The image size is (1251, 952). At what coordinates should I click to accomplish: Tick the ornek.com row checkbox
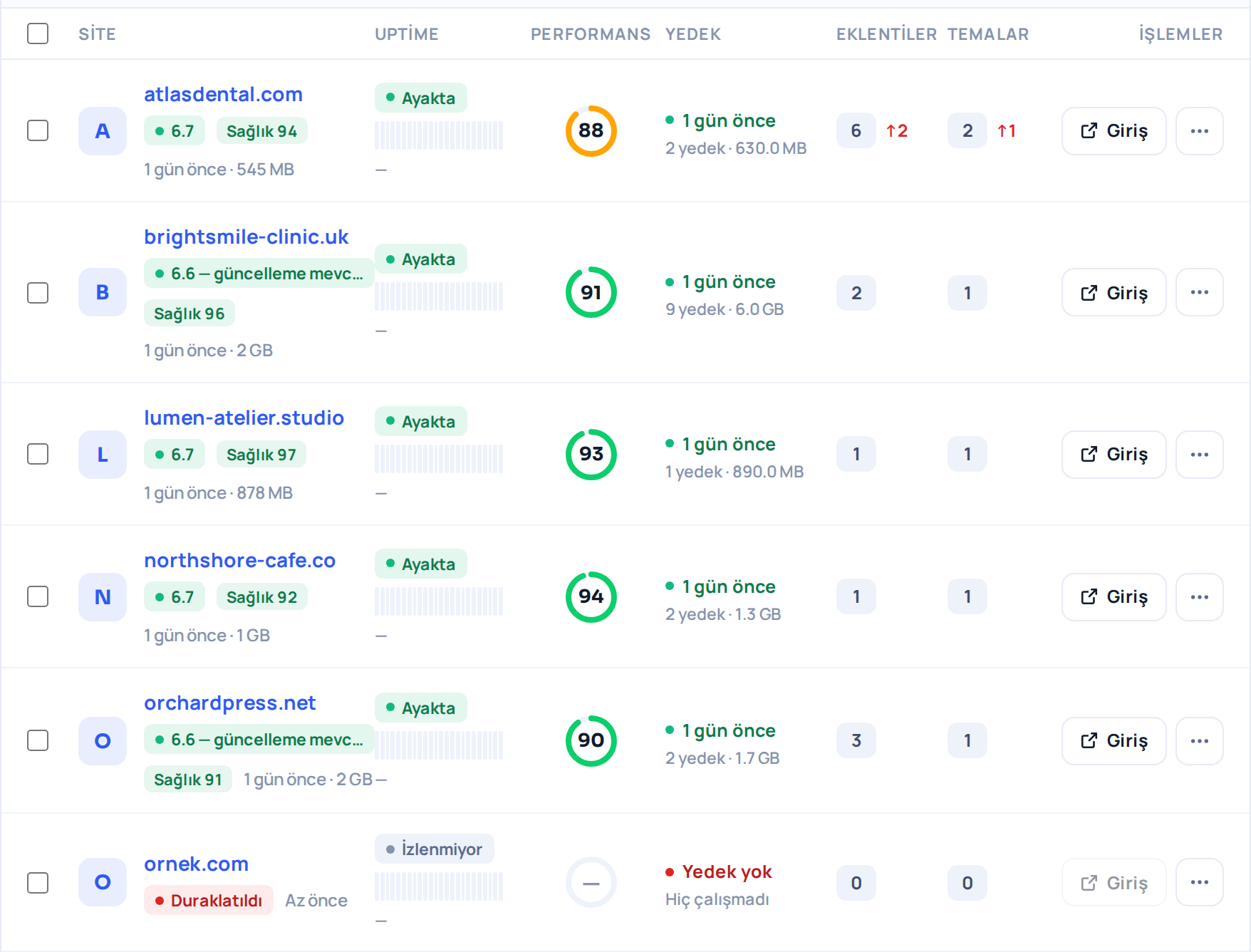38,883
